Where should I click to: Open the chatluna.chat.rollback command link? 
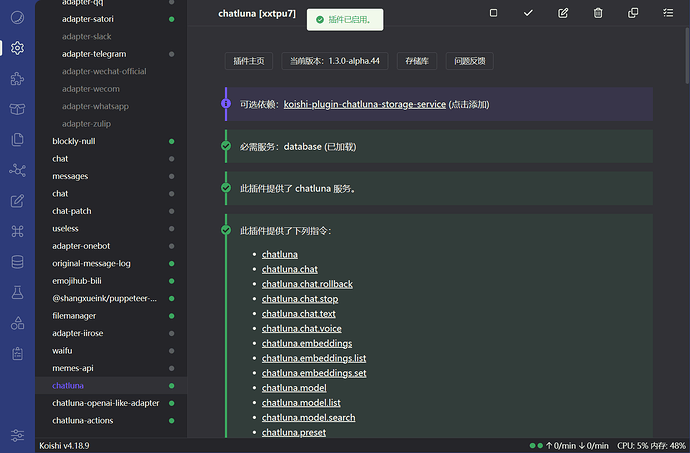[307, 284]
